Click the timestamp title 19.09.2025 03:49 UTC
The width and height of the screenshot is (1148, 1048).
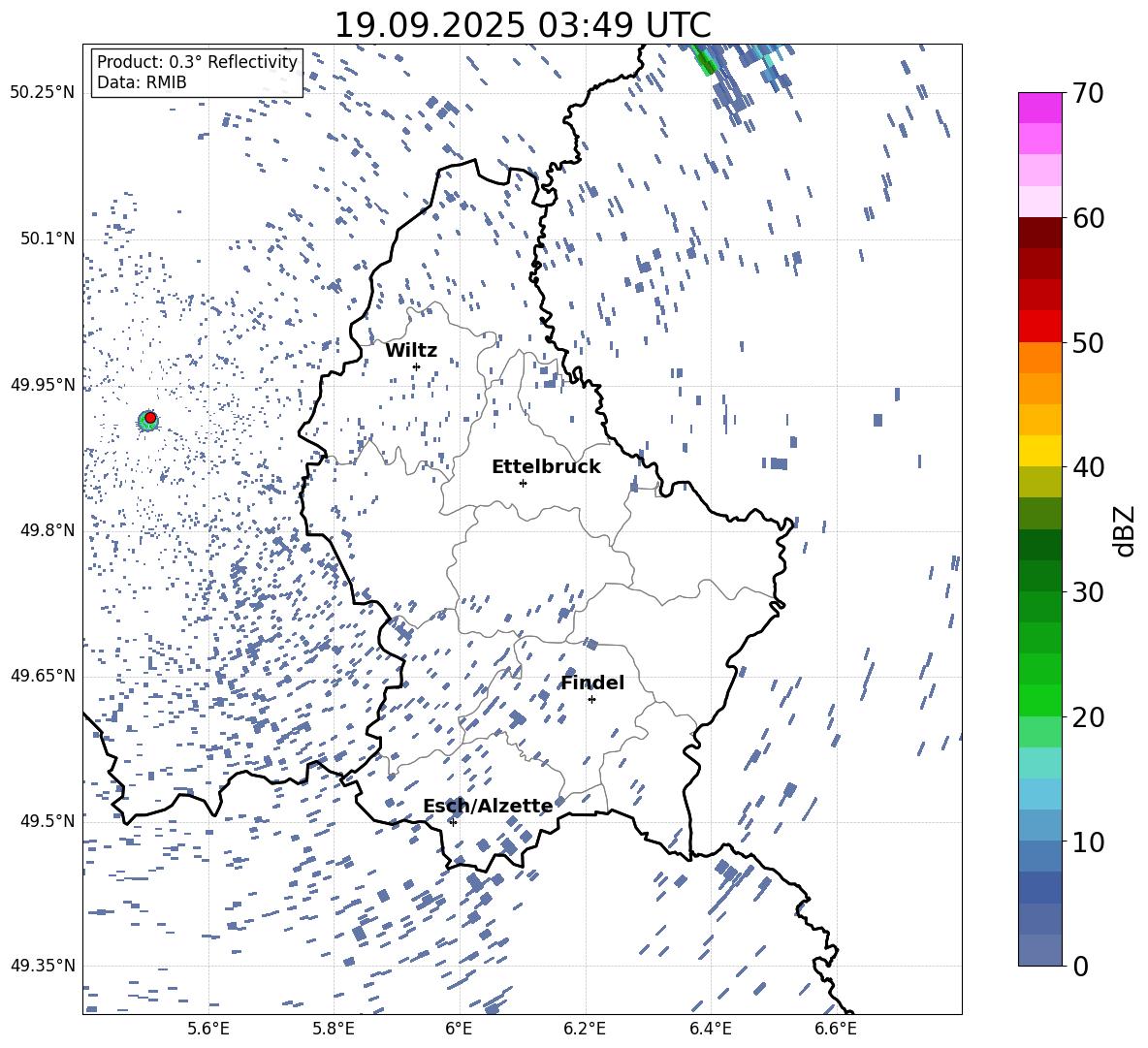tap(523, 25)
